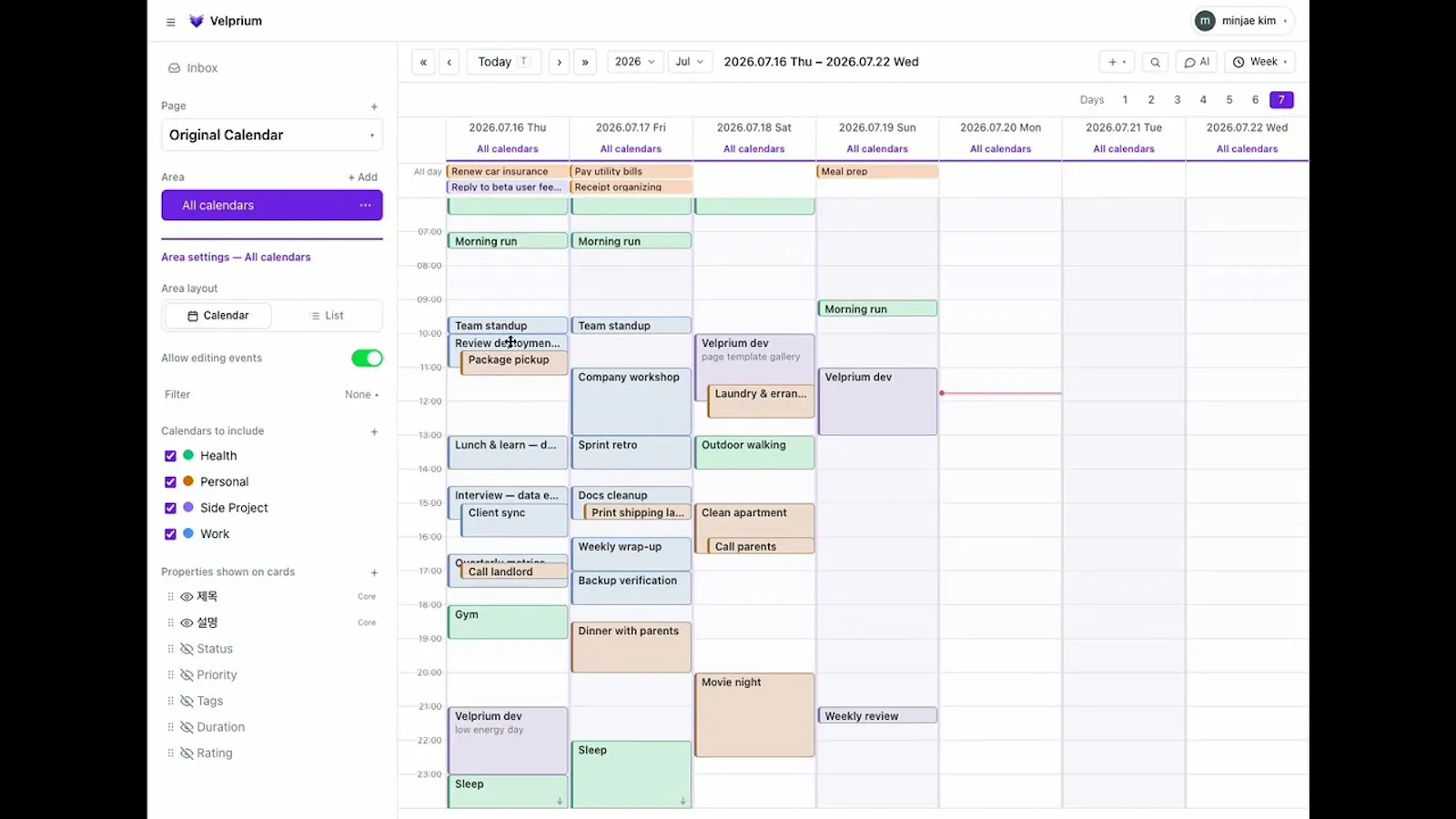Click All calendars link under Sun column

(877, 149)
